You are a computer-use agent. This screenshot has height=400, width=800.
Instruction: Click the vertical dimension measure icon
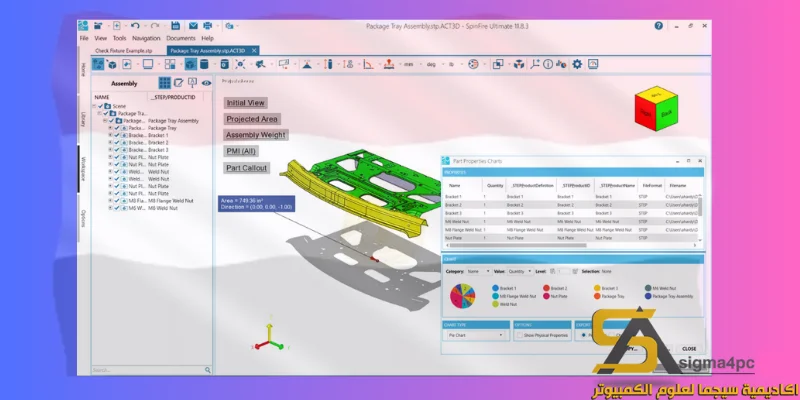click(x=328, y=64)
